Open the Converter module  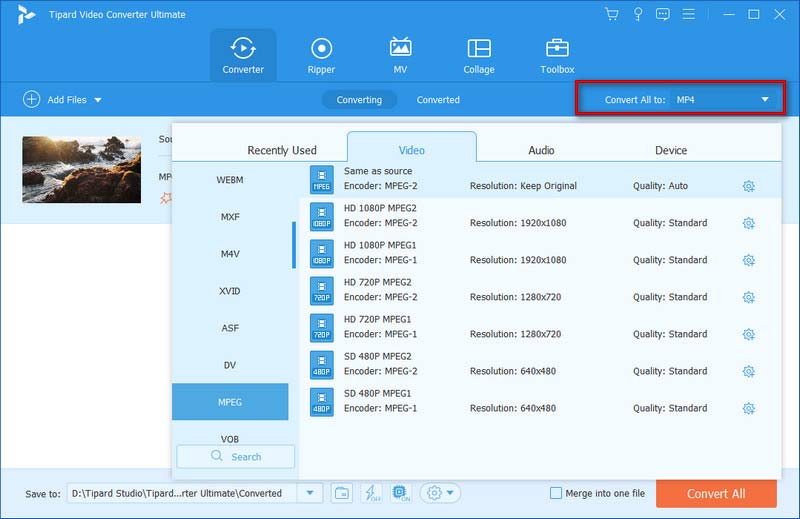point(243,55)
